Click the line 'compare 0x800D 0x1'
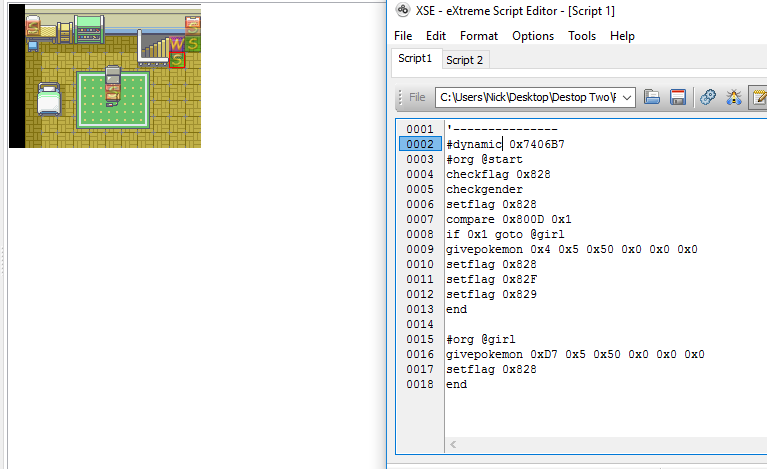This screenshot has width=767, height=469. click(x=509, y=219)
